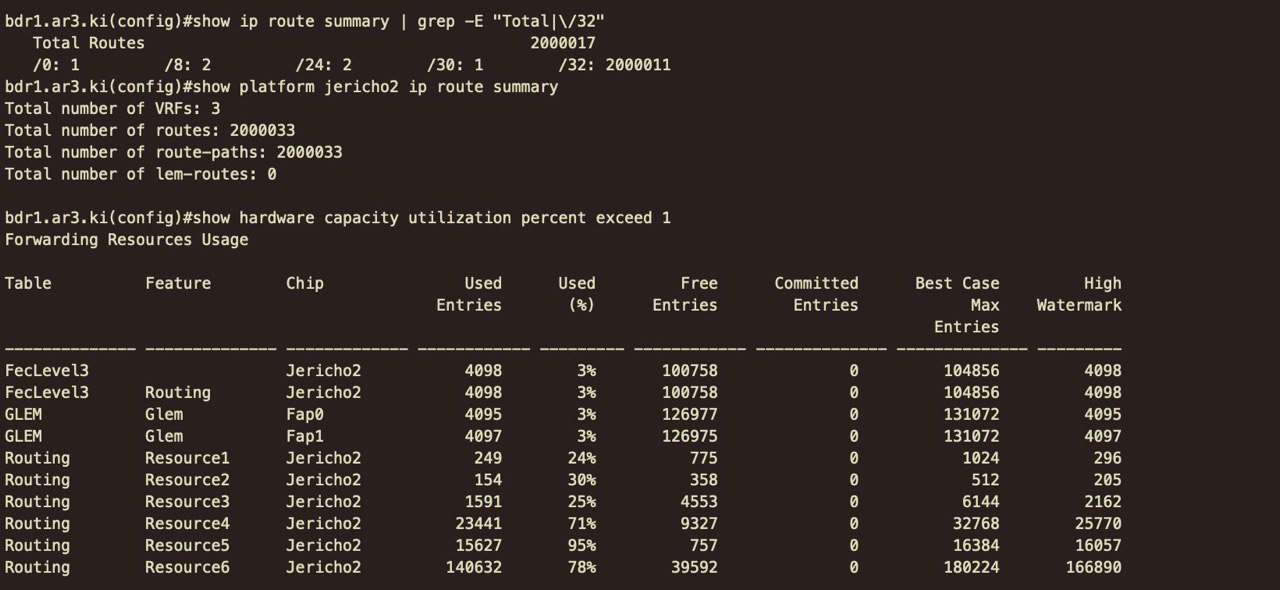Click the total routes value 2000017
This screenshot has height=590, width=1280.
[563, 43]
